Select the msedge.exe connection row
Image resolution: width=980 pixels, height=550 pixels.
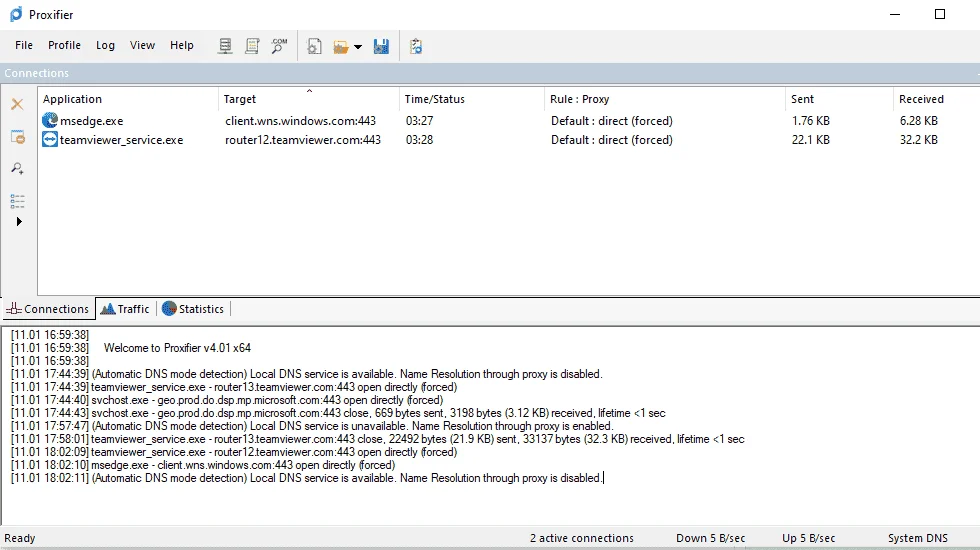[x=509, y=121]
